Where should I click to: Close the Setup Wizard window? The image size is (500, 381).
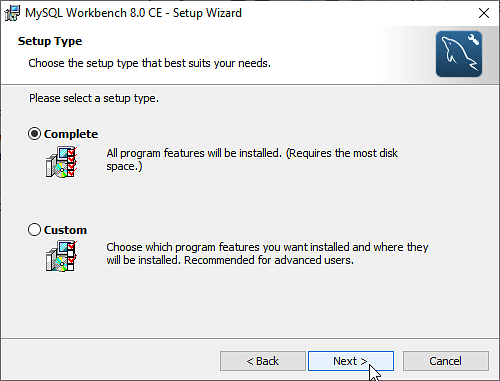click(x=484, y=13)
